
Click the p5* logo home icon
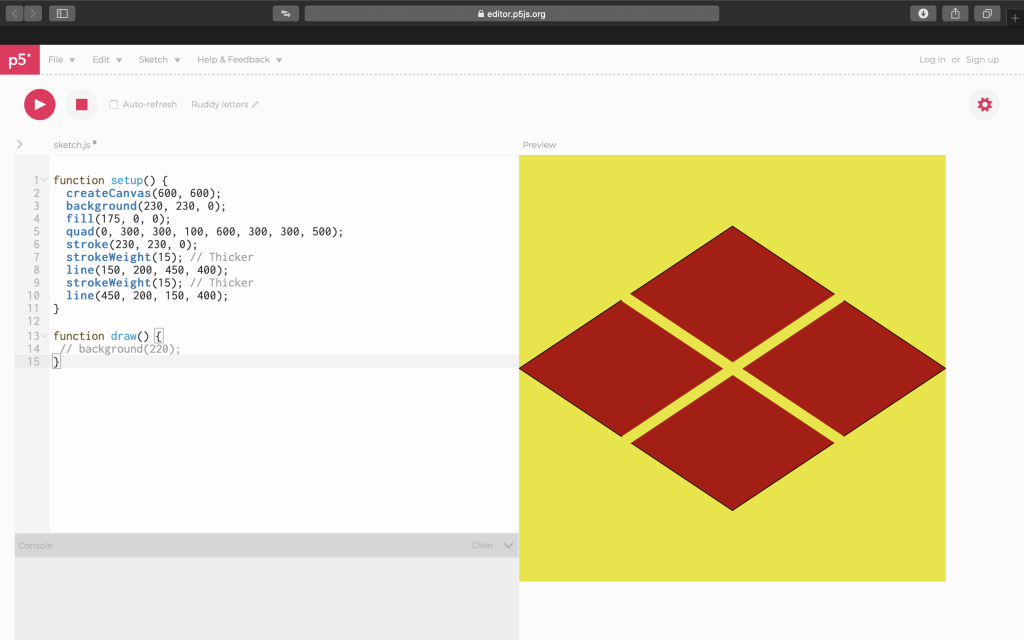point(20,59)
